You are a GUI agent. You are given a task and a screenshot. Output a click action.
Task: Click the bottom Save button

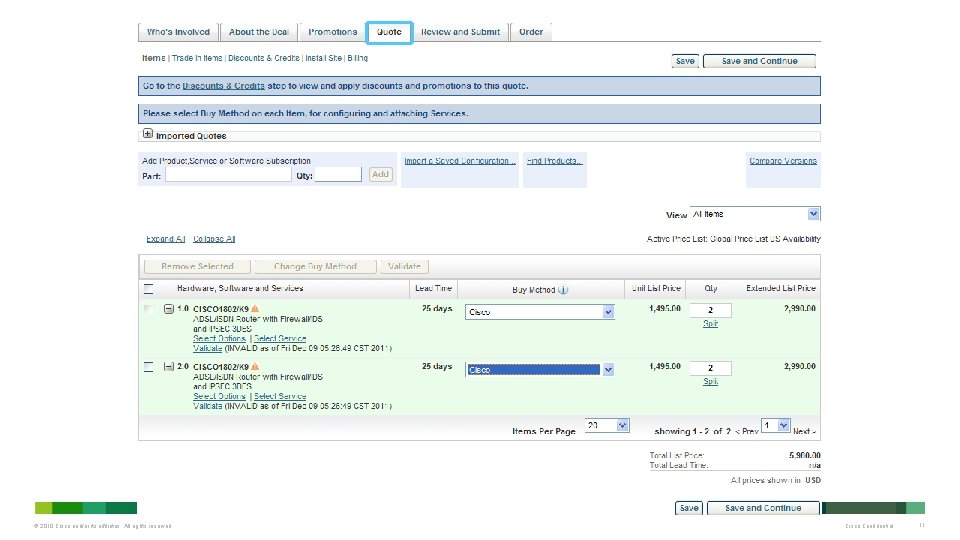[689, 508]
